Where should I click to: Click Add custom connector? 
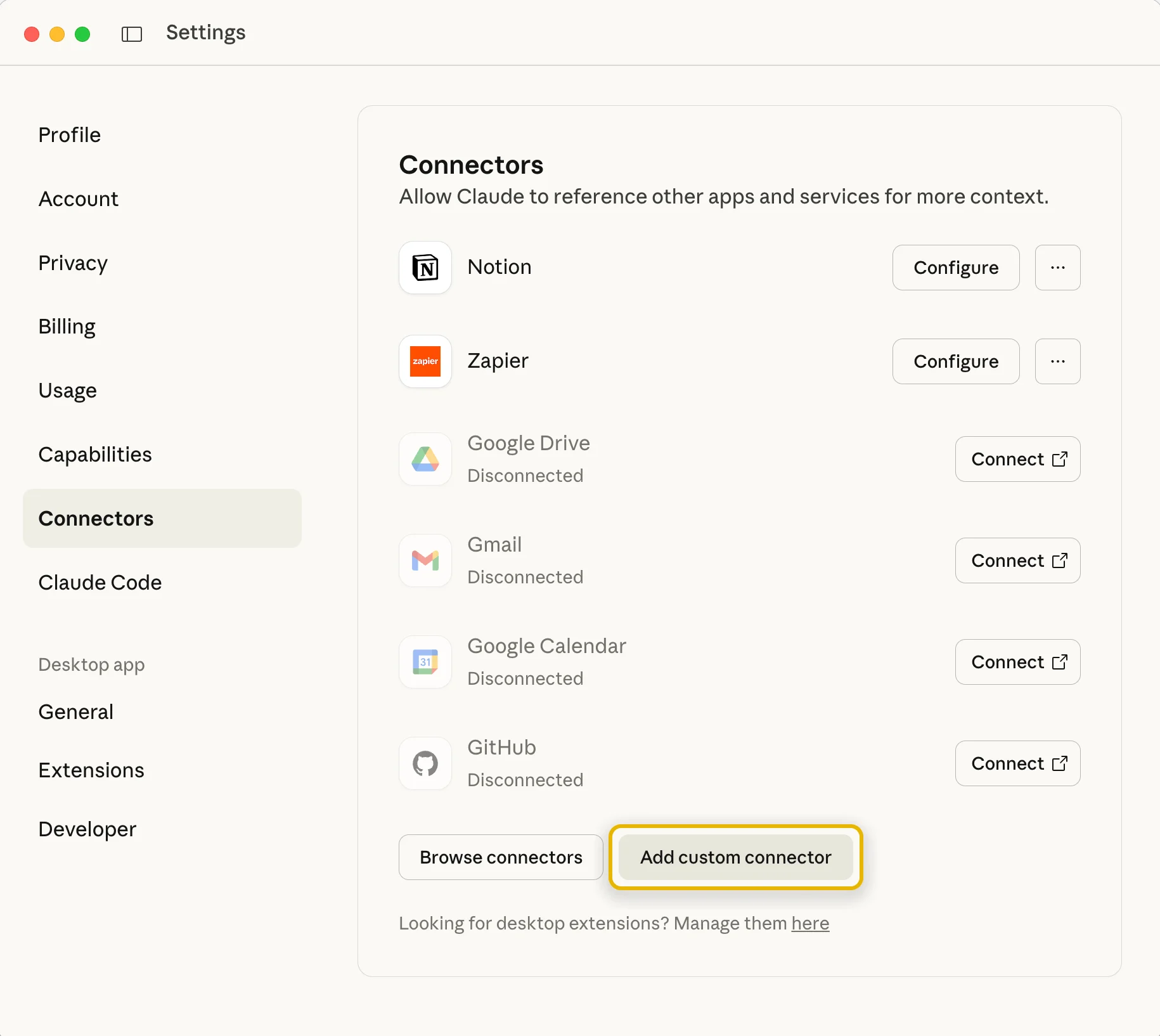tap(735, 857)
